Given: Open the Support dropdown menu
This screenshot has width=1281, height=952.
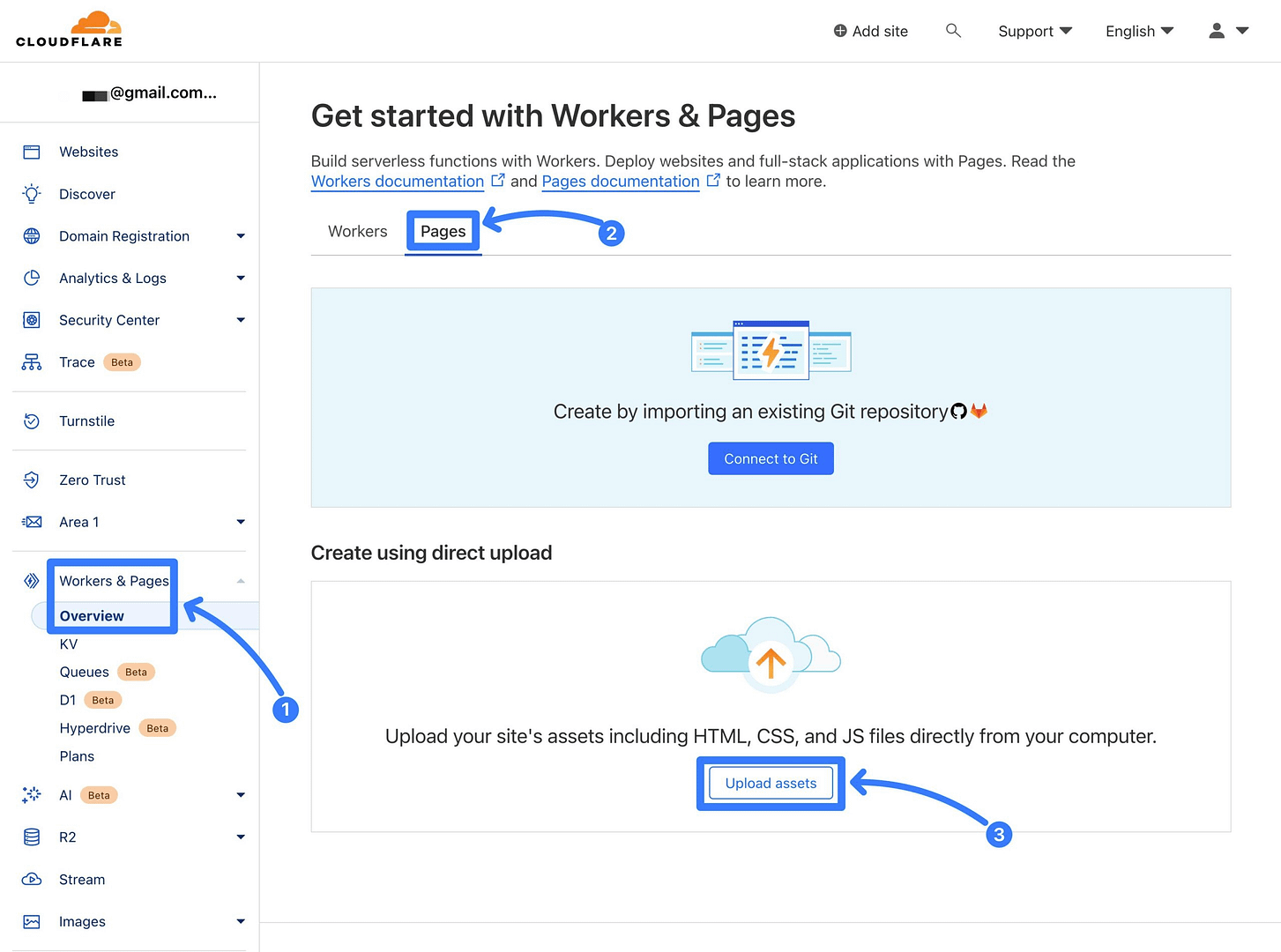Looking at the screenshot, I should pyautogui.click(x=1035, y=31).
